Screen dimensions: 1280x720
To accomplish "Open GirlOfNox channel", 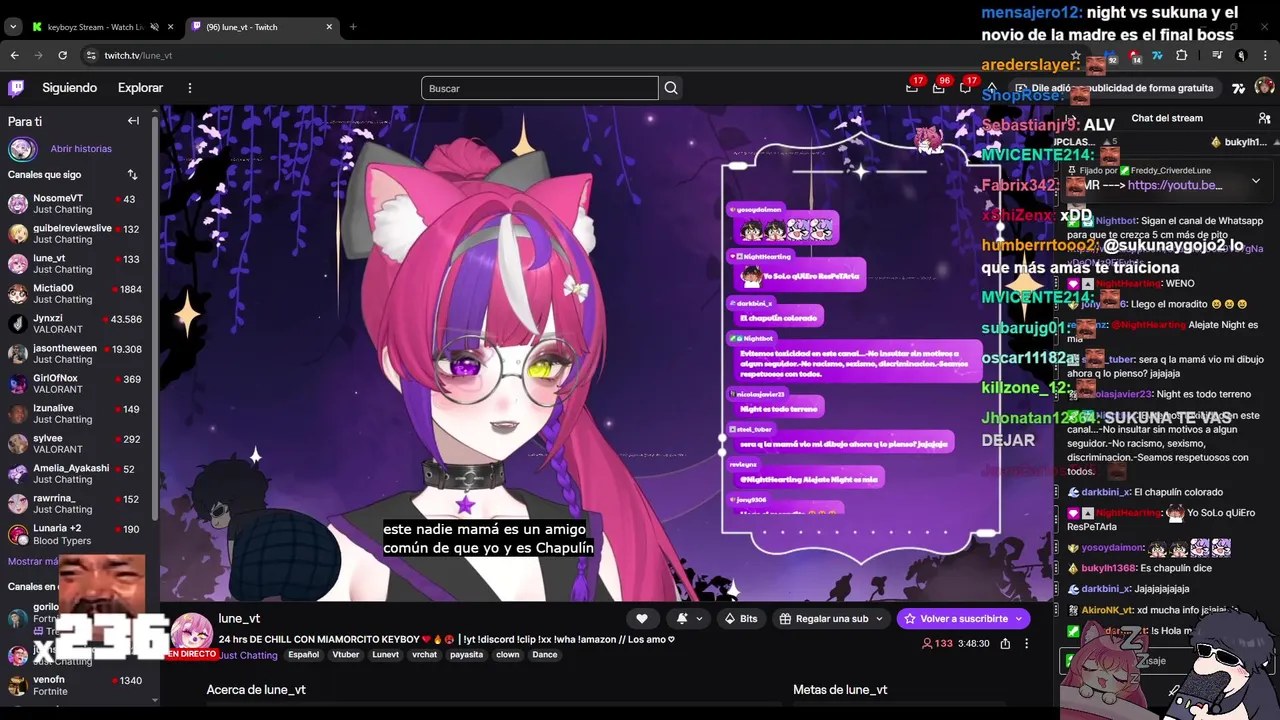I will [76, 384].
